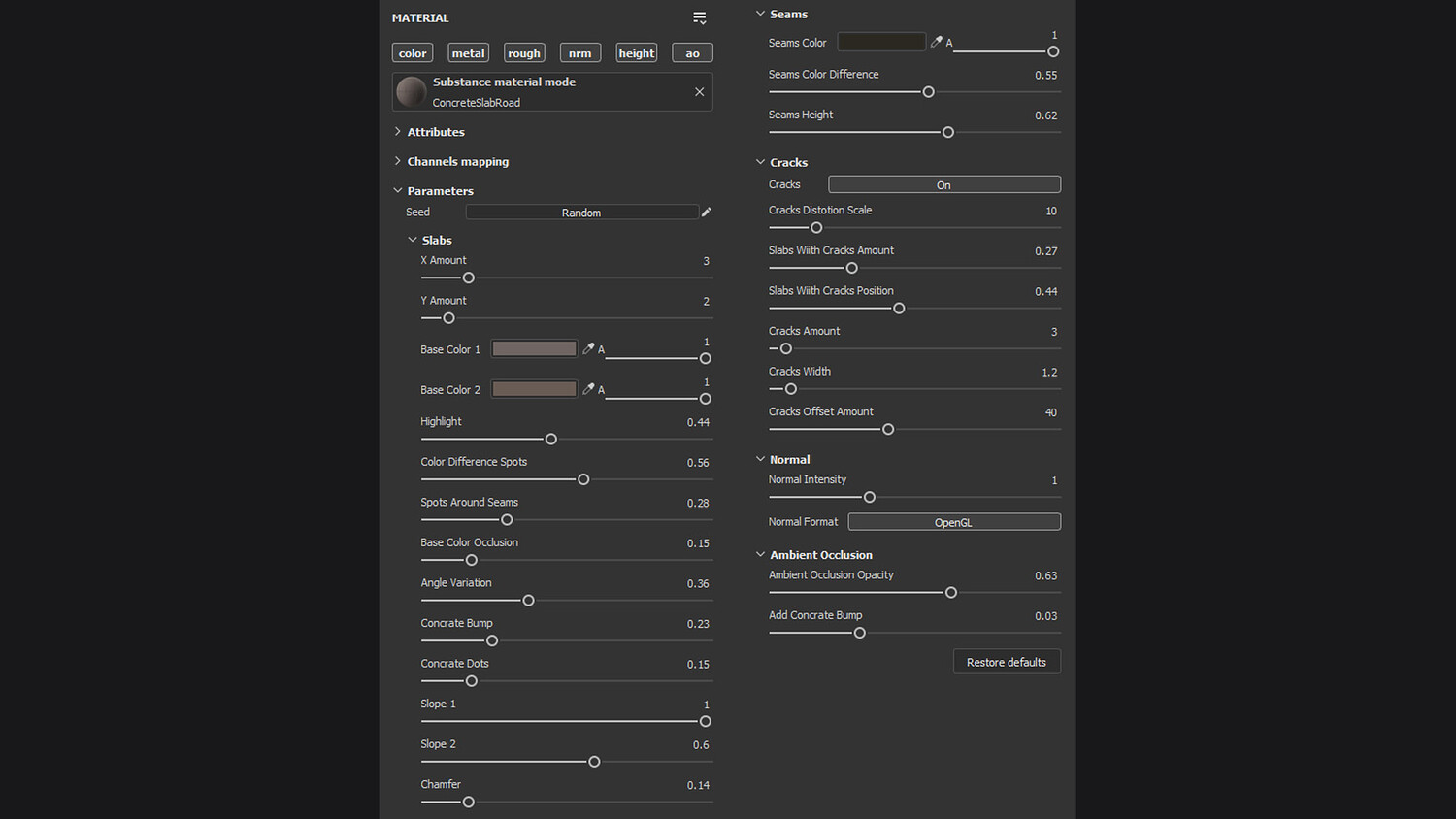Toggle the color channel button
This screenshot has width=1456, height=819.
coord(413,53)
